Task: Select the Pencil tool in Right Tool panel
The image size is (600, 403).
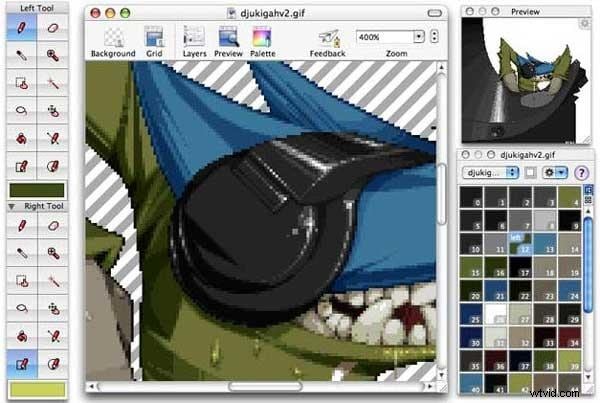Action: click(22, 226)
